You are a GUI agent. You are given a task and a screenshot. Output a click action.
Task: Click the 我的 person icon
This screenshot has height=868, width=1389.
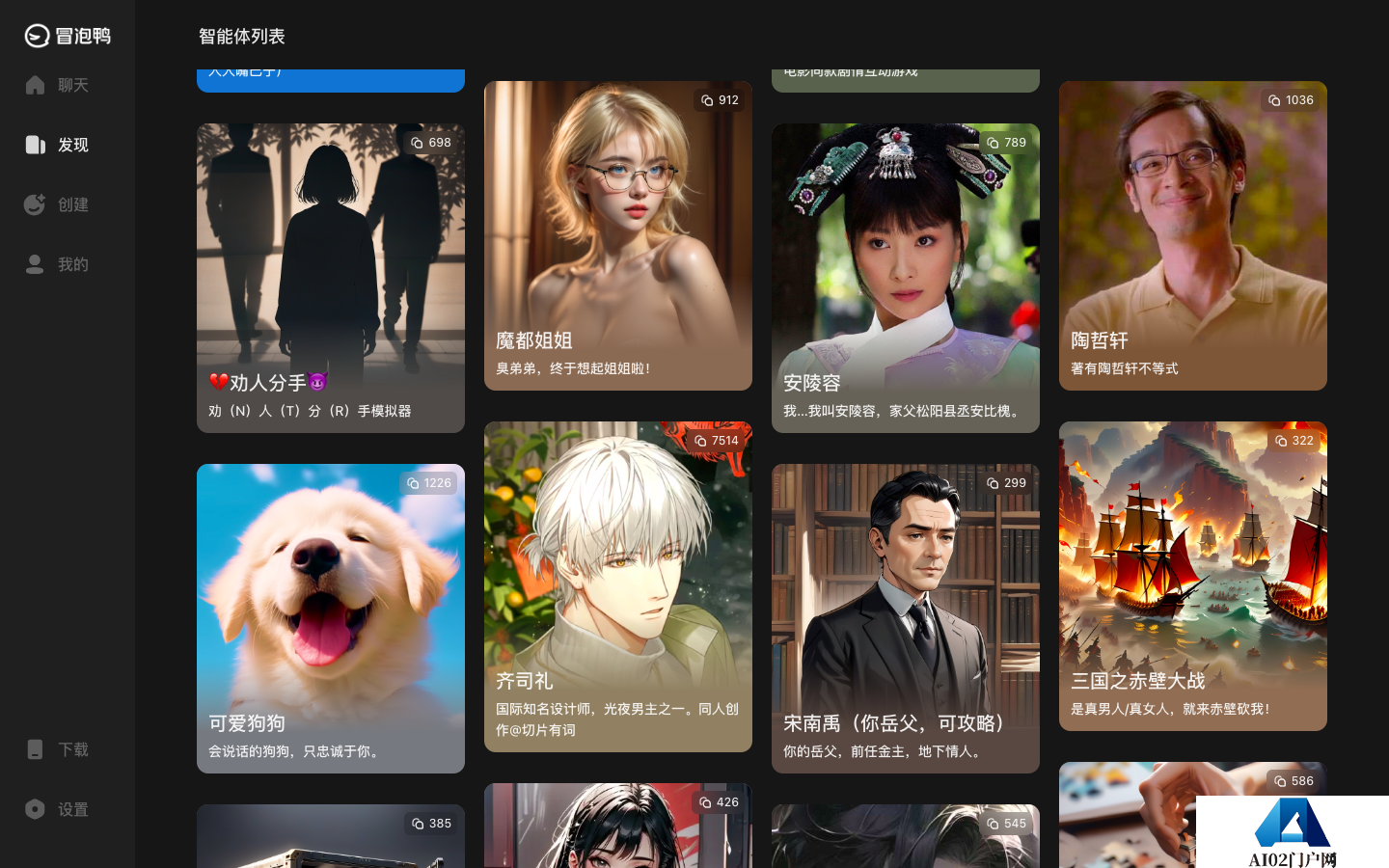pyautogui.click(x=35, y=264)
